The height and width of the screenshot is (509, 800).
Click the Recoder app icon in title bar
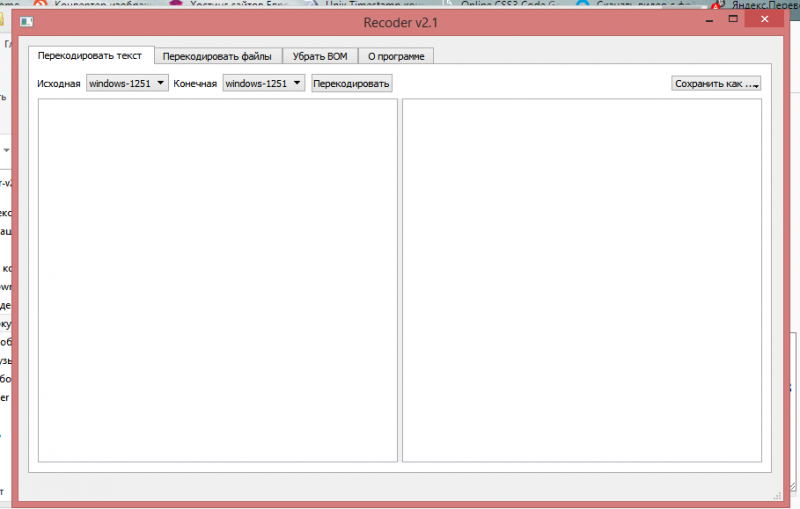coord(27,20)
